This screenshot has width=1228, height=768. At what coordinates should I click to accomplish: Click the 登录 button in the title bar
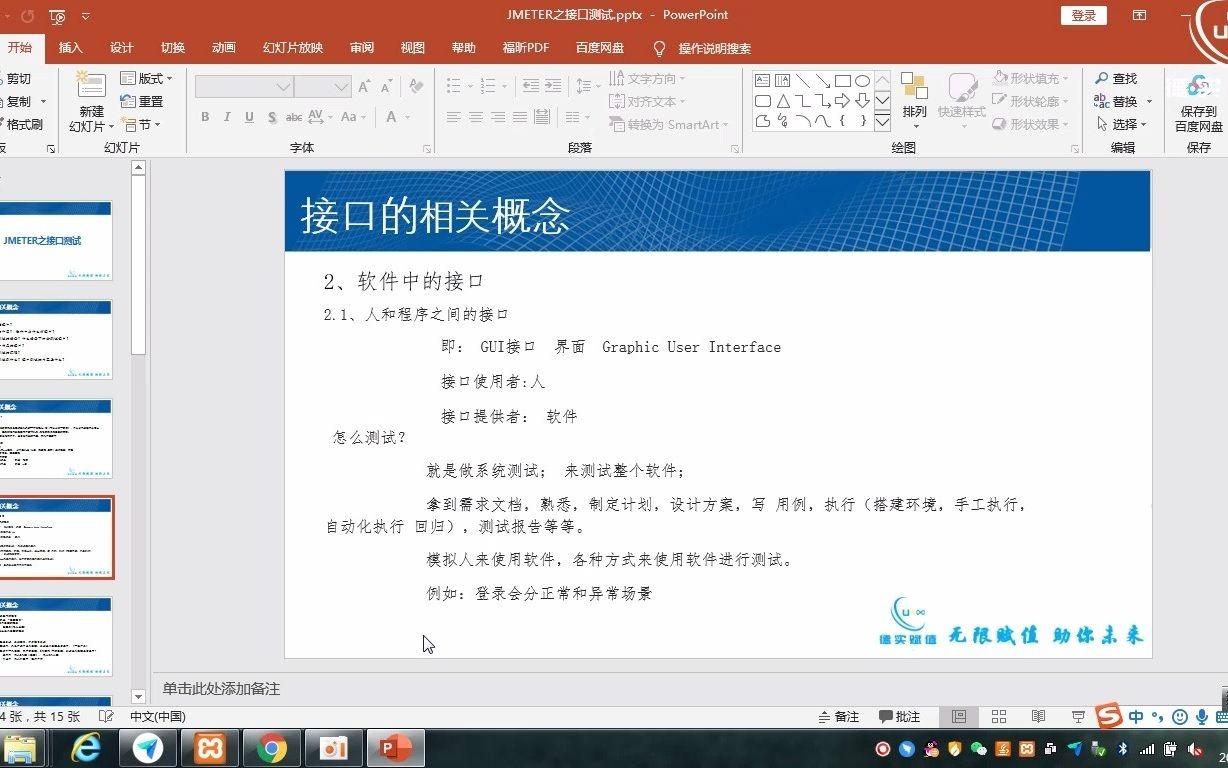point(1083,16)
